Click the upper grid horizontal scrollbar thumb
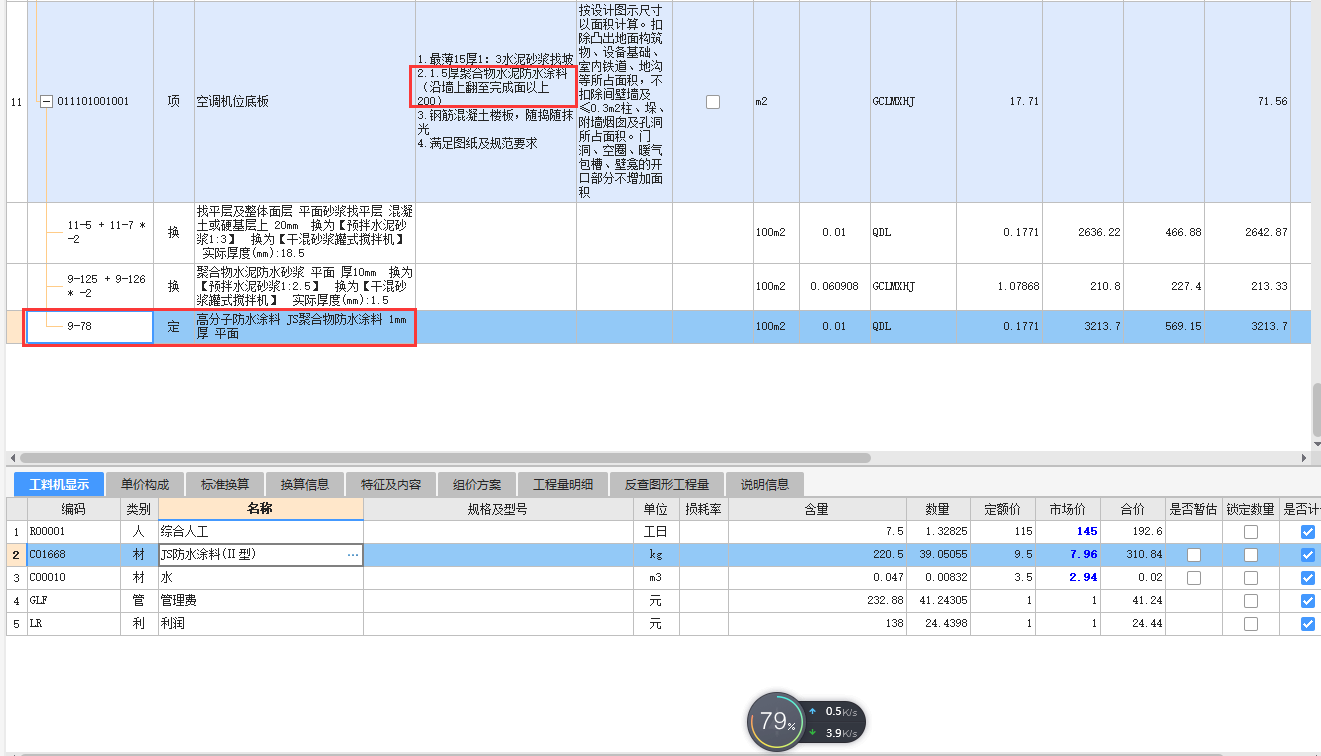Viewport: 1321px width, 756px height. (x=445, y=458)
